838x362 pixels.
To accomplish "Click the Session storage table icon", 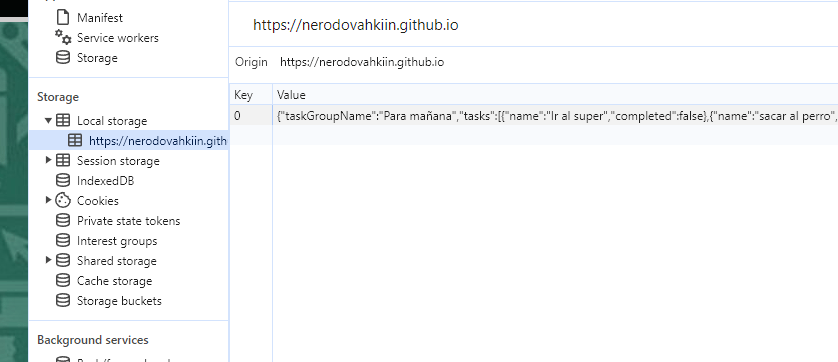I will coord(63,160).
